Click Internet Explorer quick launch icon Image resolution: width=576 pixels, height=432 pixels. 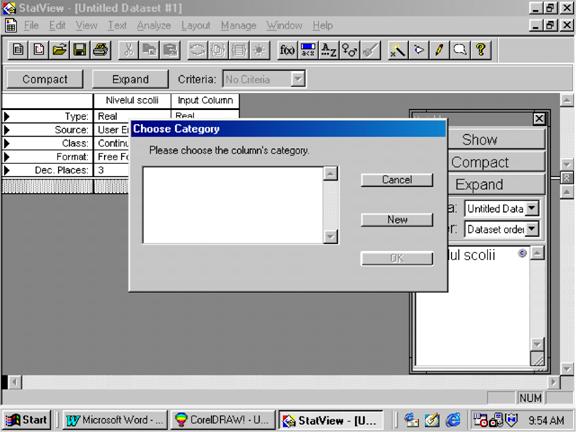(x=453, y=420)
